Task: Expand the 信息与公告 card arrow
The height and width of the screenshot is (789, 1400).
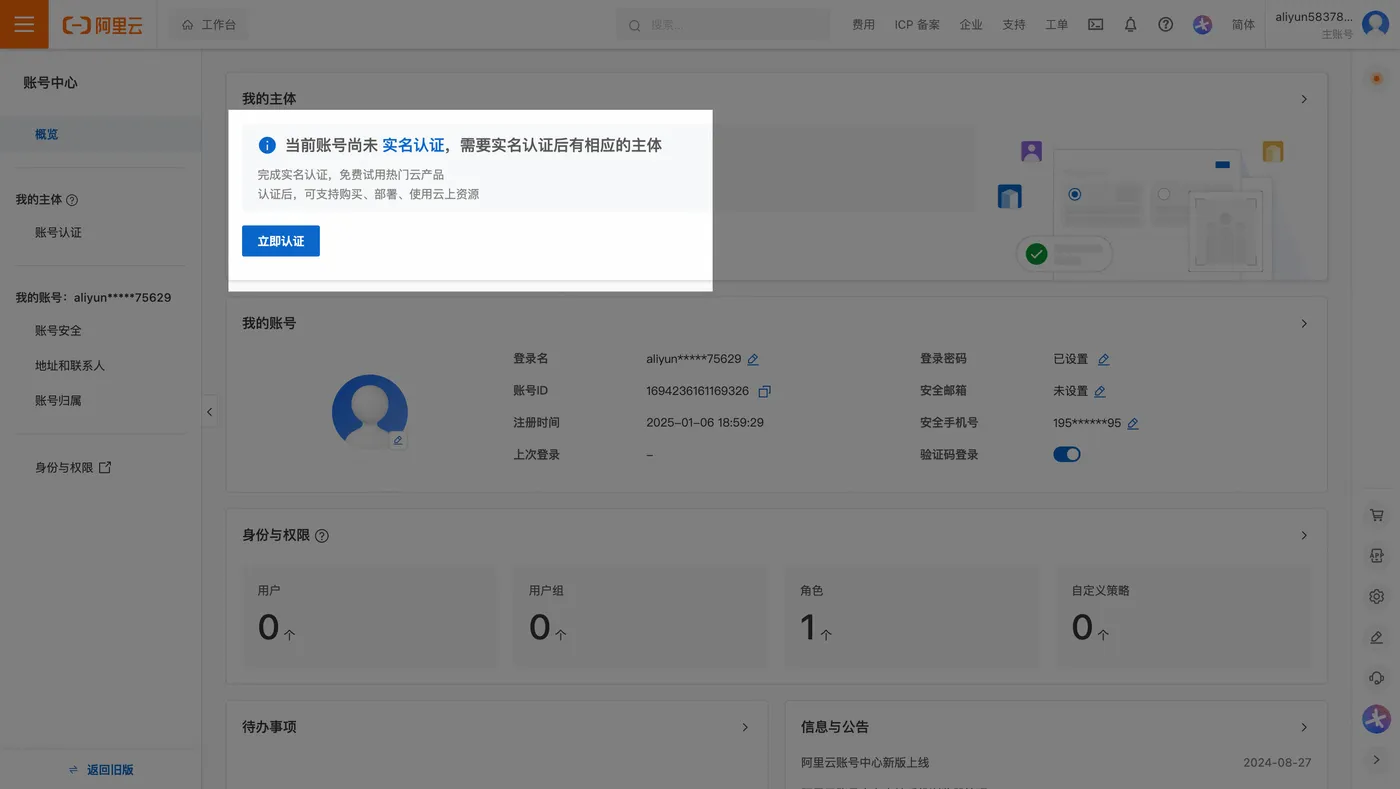Action: click(x=1304, y=727)
